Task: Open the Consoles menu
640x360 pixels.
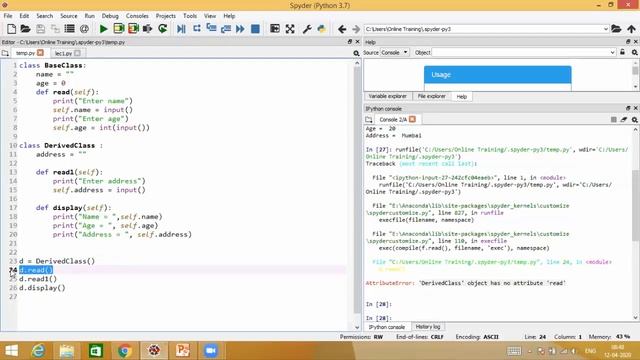Action: click(137, 16)
